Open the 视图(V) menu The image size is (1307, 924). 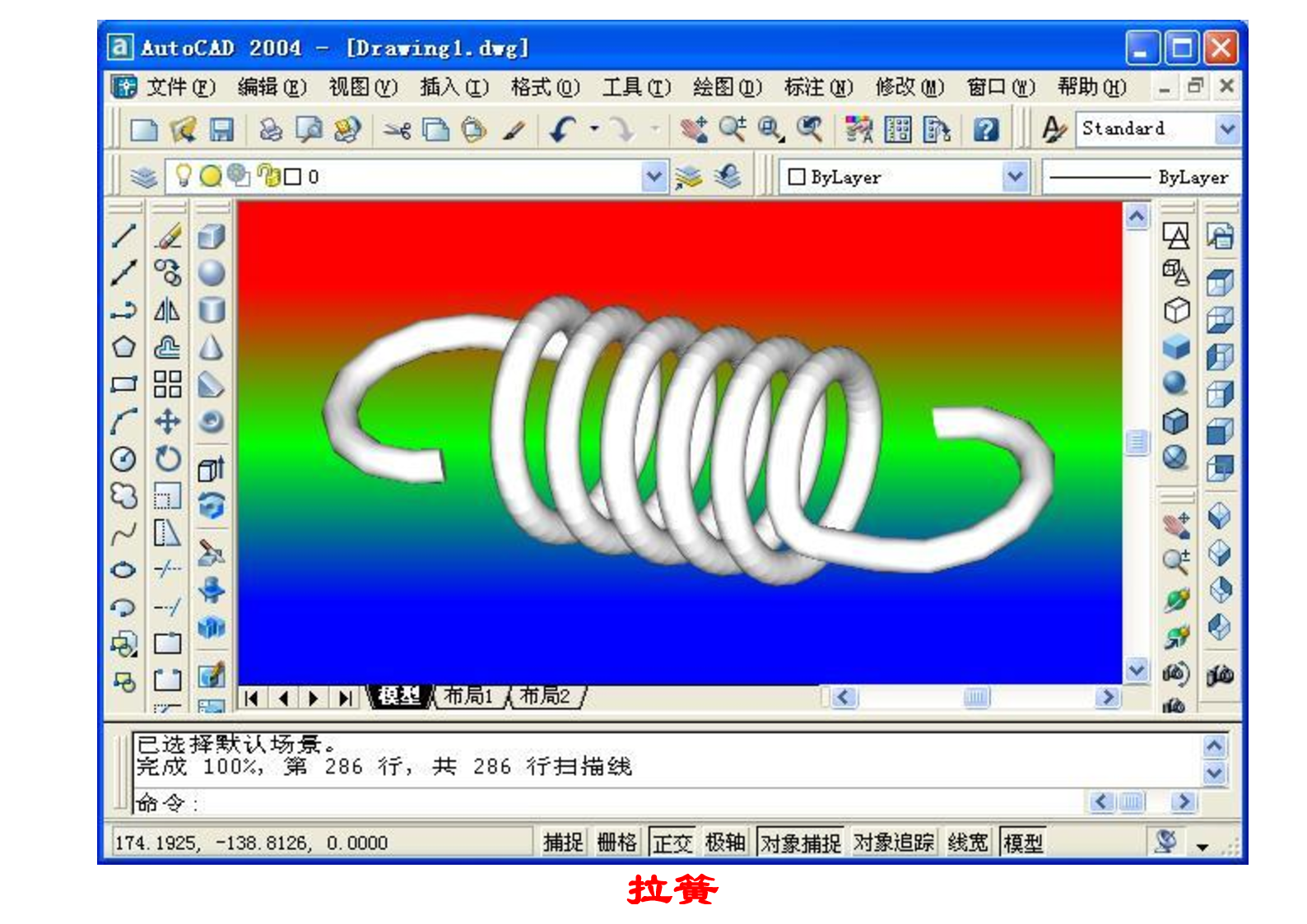[363, 87]
